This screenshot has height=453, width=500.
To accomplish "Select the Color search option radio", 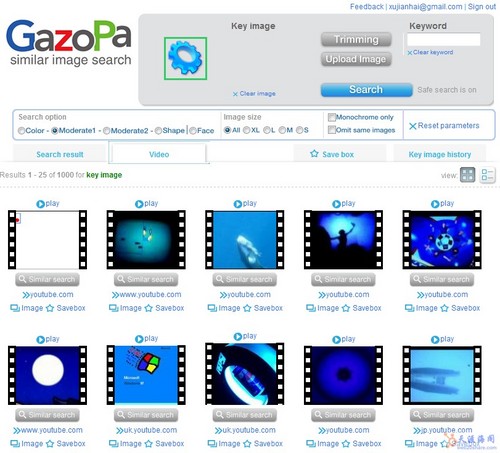I will 21,131.
